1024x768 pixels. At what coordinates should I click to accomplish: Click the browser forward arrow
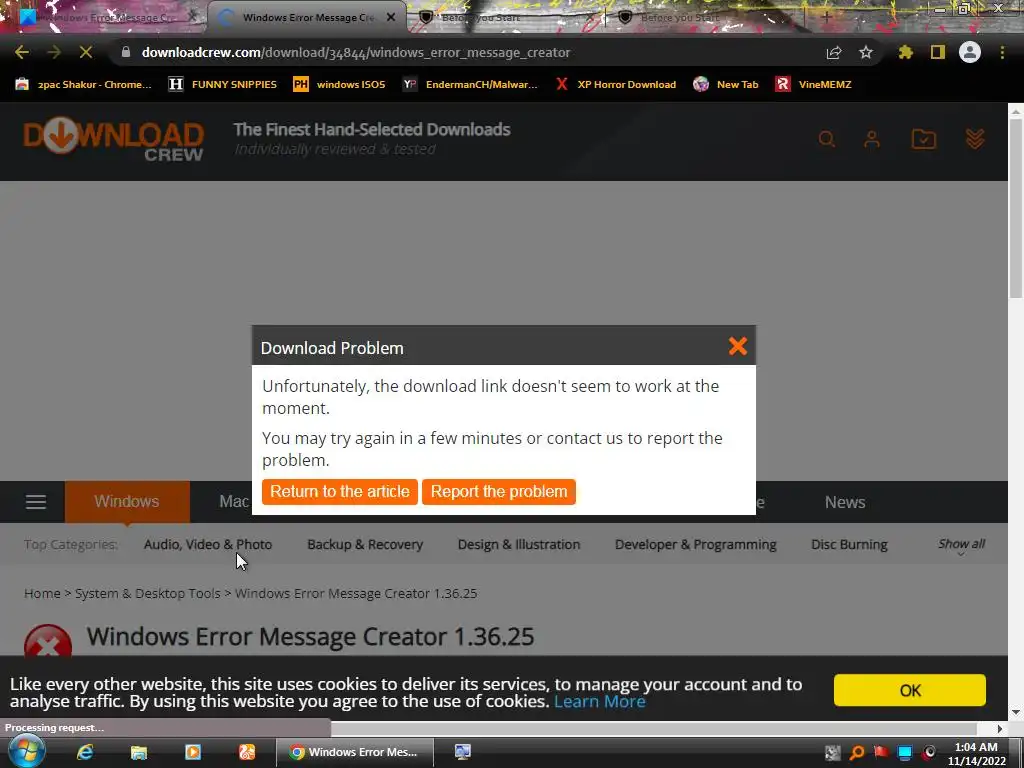coord(54,52)
